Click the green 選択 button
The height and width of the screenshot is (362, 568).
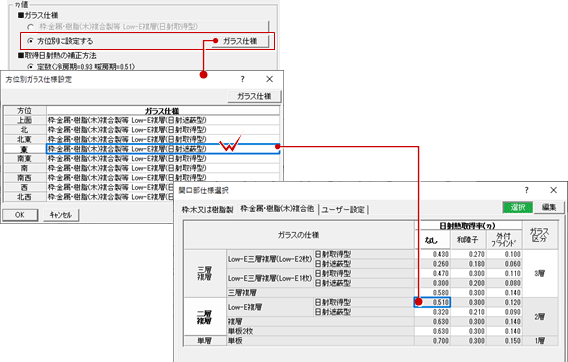pyautogui.click(x=518, y=207)
